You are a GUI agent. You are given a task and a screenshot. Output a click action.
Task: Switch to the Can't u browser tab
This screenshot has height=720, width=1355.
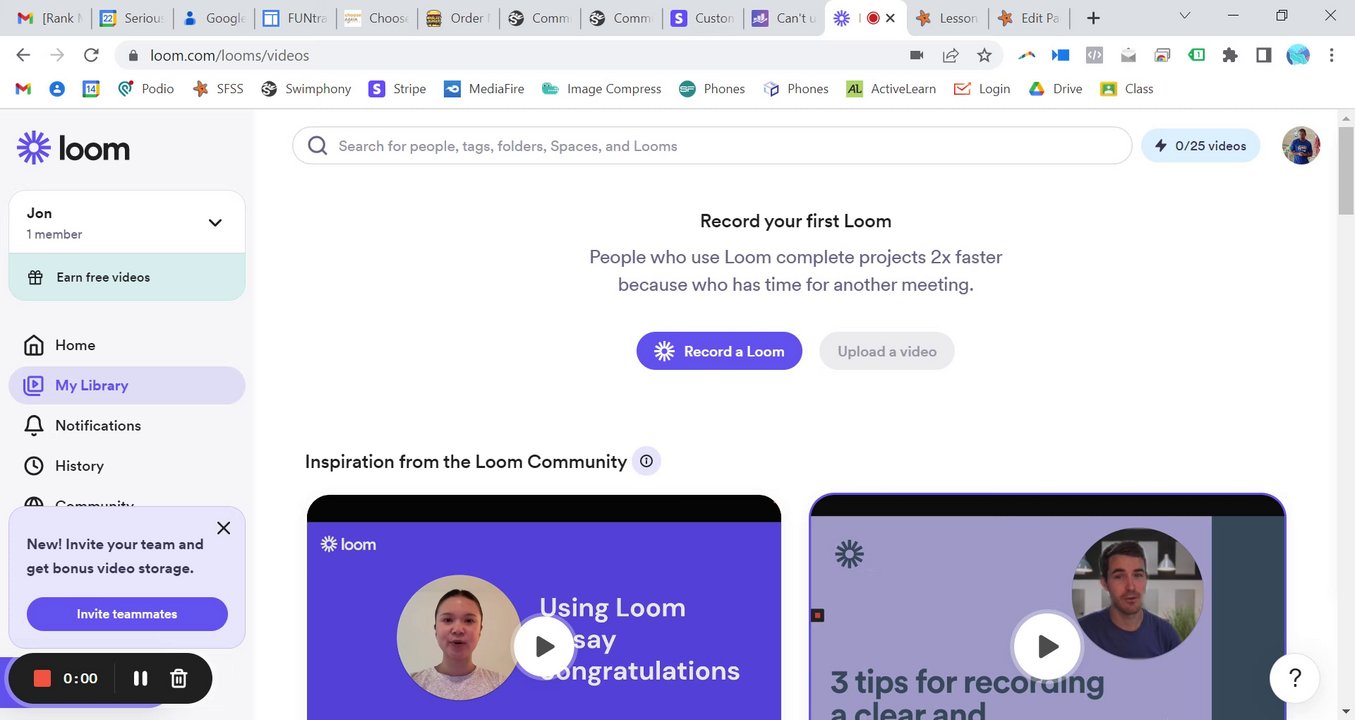point(784,18)
